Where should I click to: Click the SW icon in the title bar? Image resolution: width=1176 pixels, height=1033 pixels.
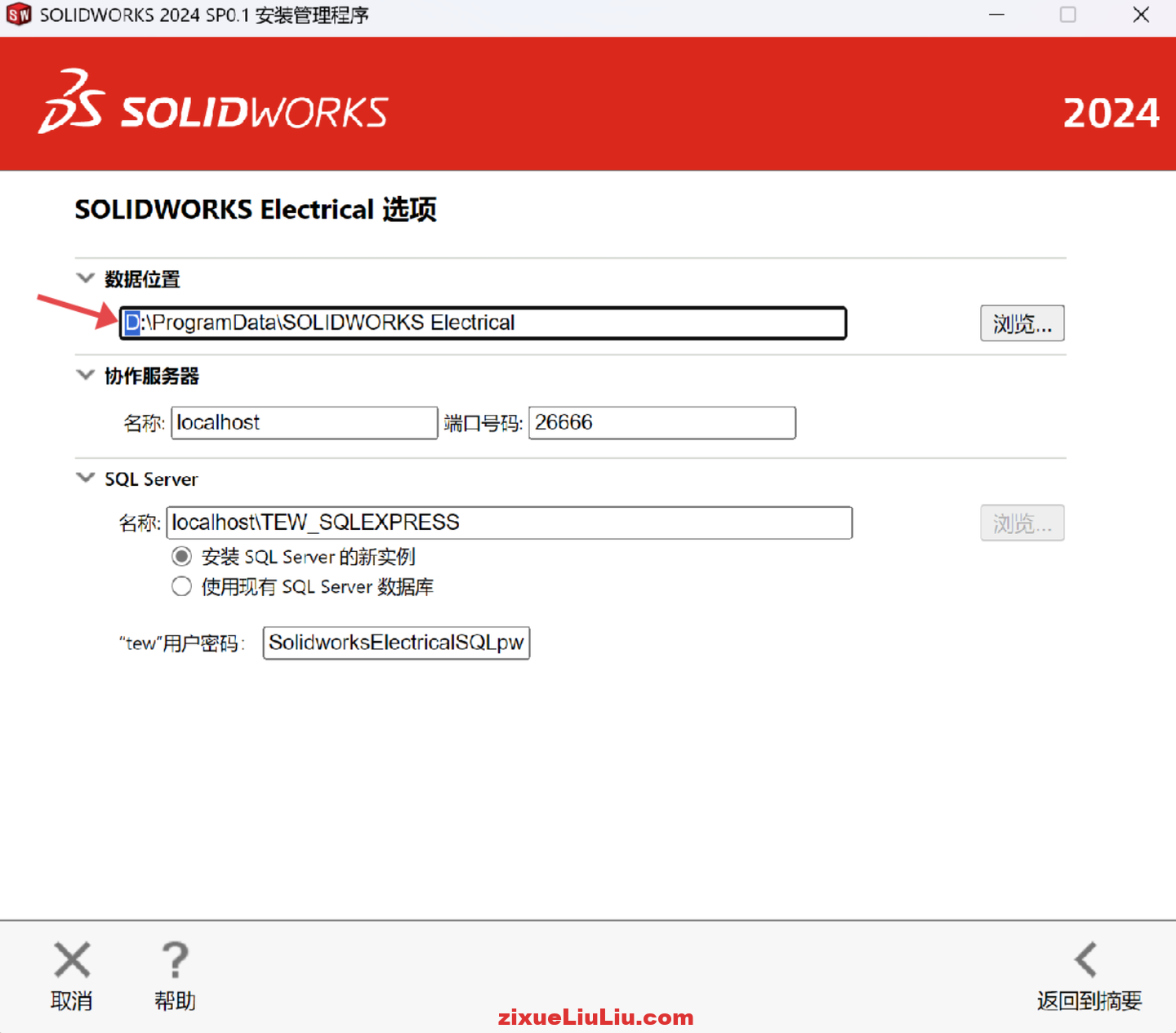coord(18,14)
